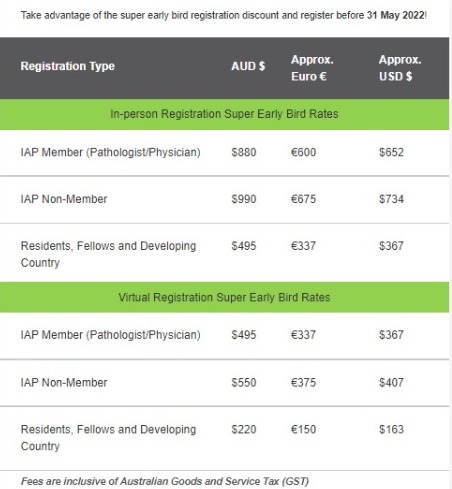Screen dimensions: 452x489
Task: Click the in-person IAP Member $880 price
Action: [x=244, y=152]
